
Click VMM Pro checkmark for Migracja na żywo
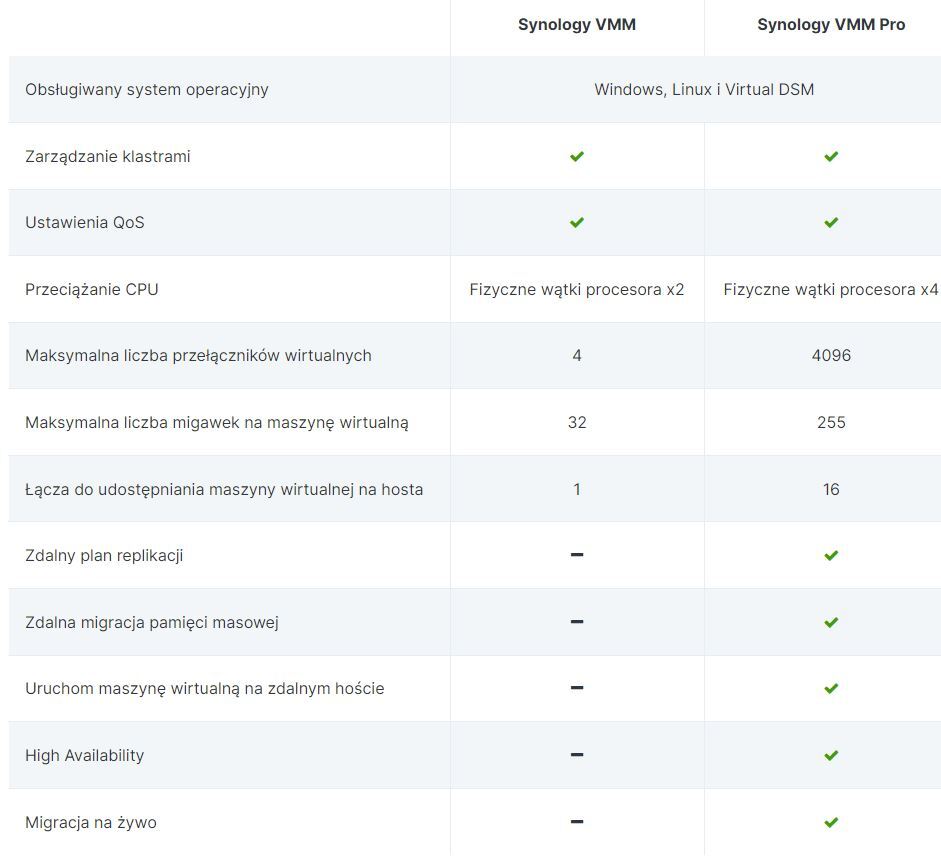point(831,822)
